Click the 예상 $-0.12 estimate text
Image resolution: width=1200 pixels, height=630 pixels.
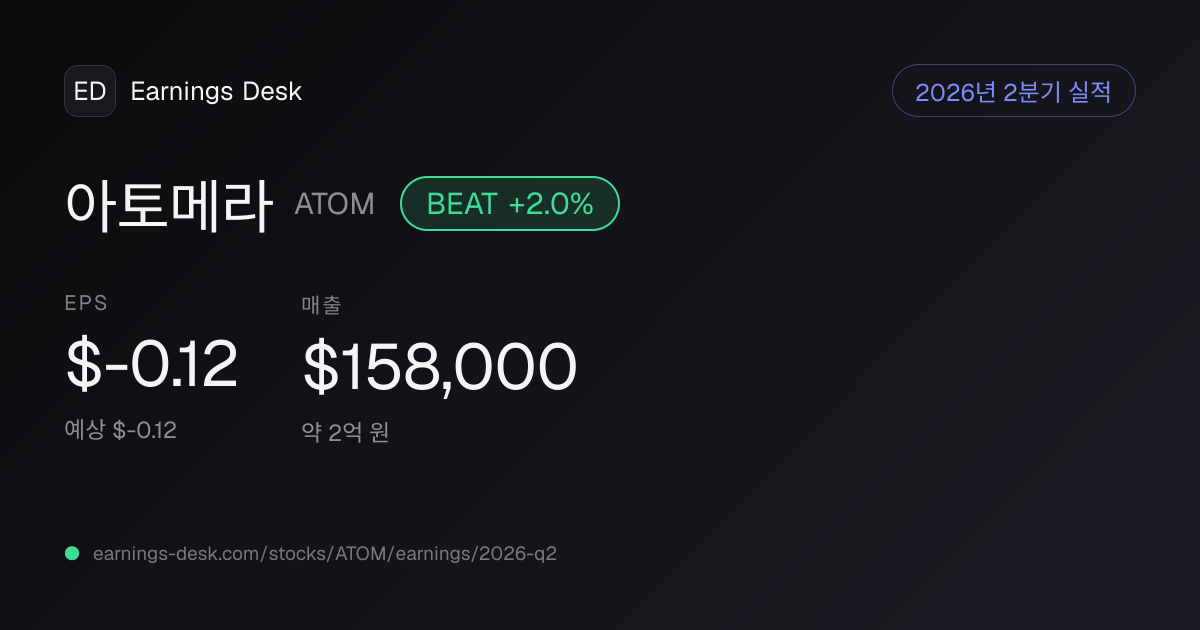[121, 430]
